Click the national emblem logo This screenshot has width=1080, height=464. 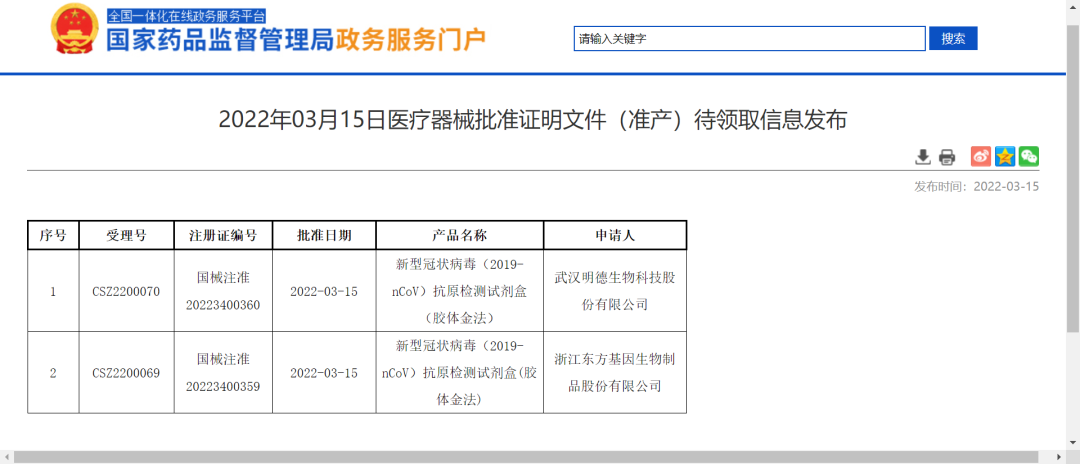(x=74, y=30)
